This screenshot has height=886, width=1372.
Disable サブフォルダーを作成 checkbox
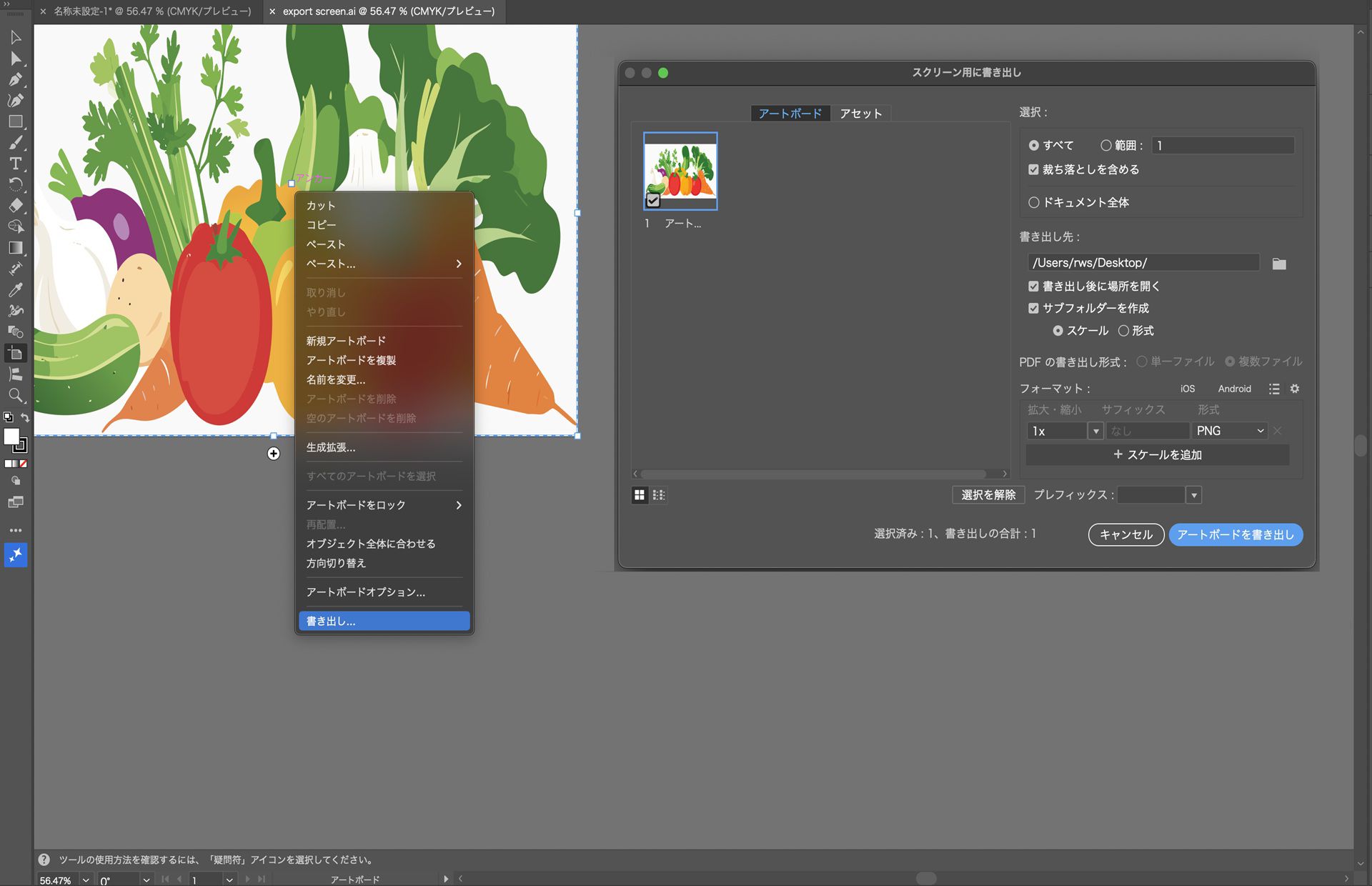1033,308
